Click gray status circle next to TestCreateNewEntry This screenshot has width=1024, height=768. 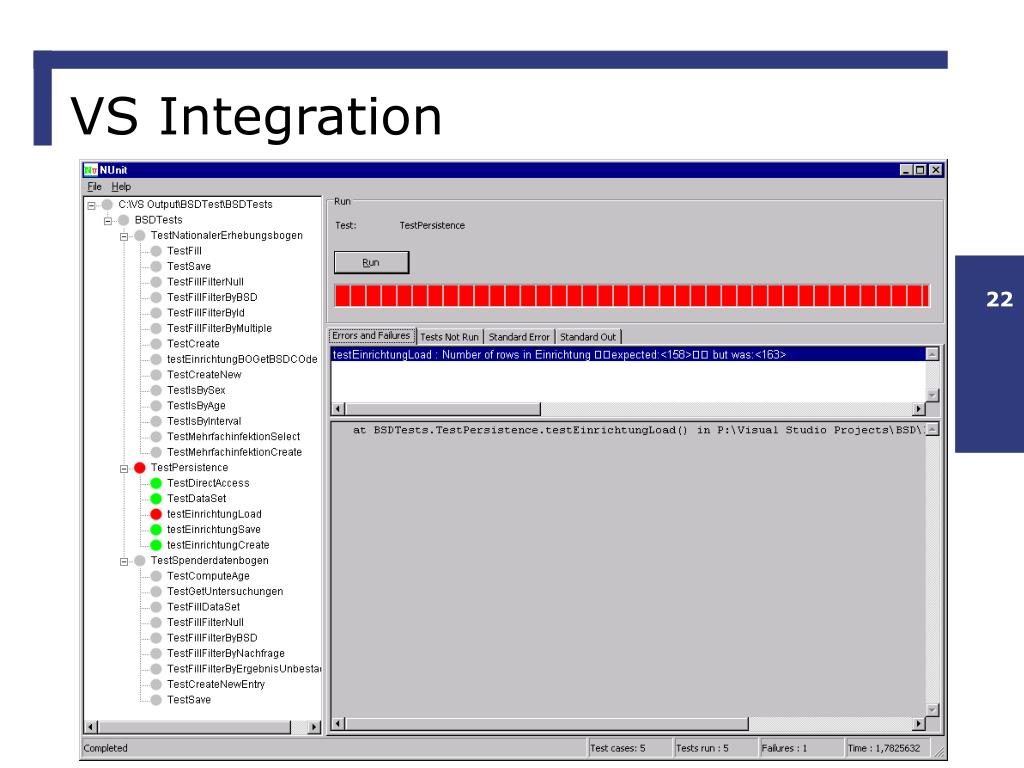[x=156, y=684]
